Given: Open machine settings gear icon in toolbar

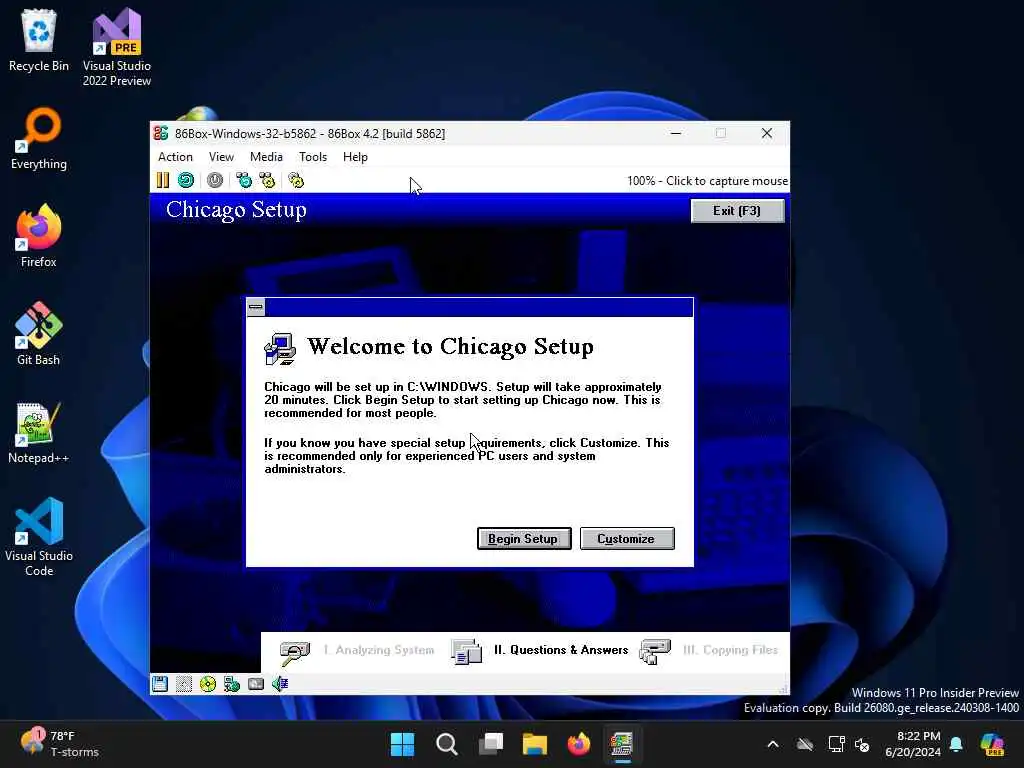Looking at the screenshot, I should click(296, 180).
